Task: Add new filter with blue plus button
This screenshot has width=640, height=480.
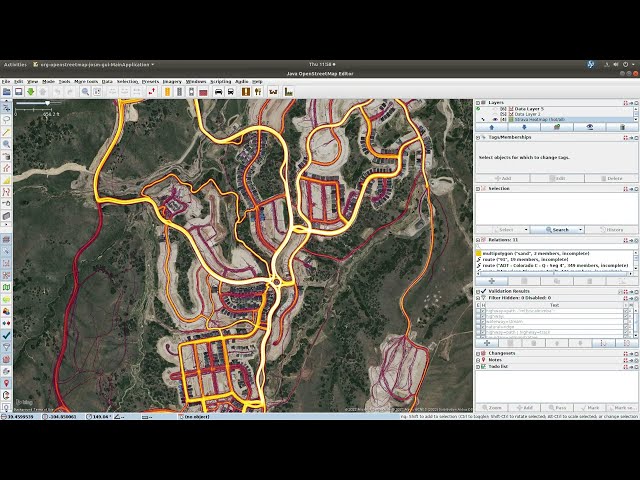Action: [487, 343]
